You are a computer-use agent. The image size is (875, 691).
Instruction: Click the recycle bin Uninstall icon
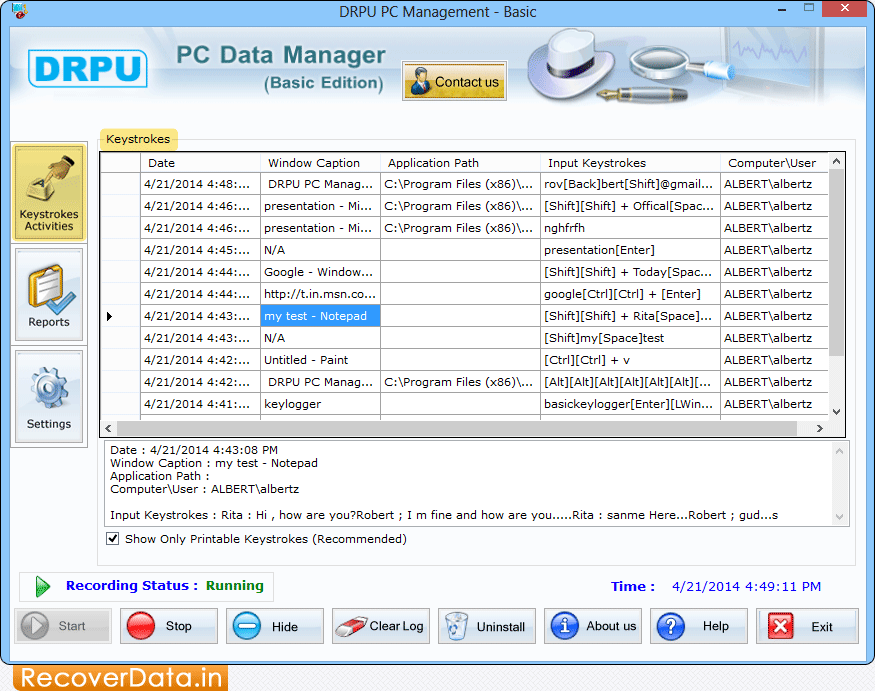(456, 626)
